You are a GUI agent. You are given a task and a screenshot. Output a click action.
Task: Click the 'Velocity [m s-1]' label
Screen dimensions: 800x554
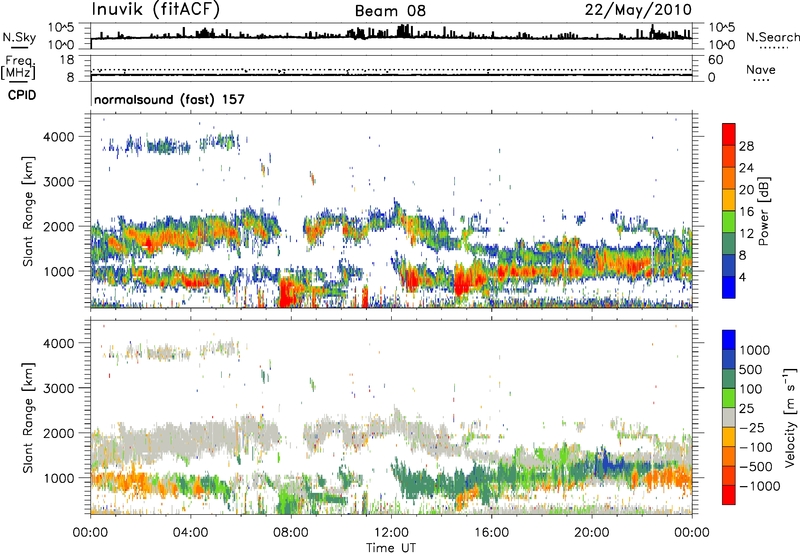coord(790,417)
